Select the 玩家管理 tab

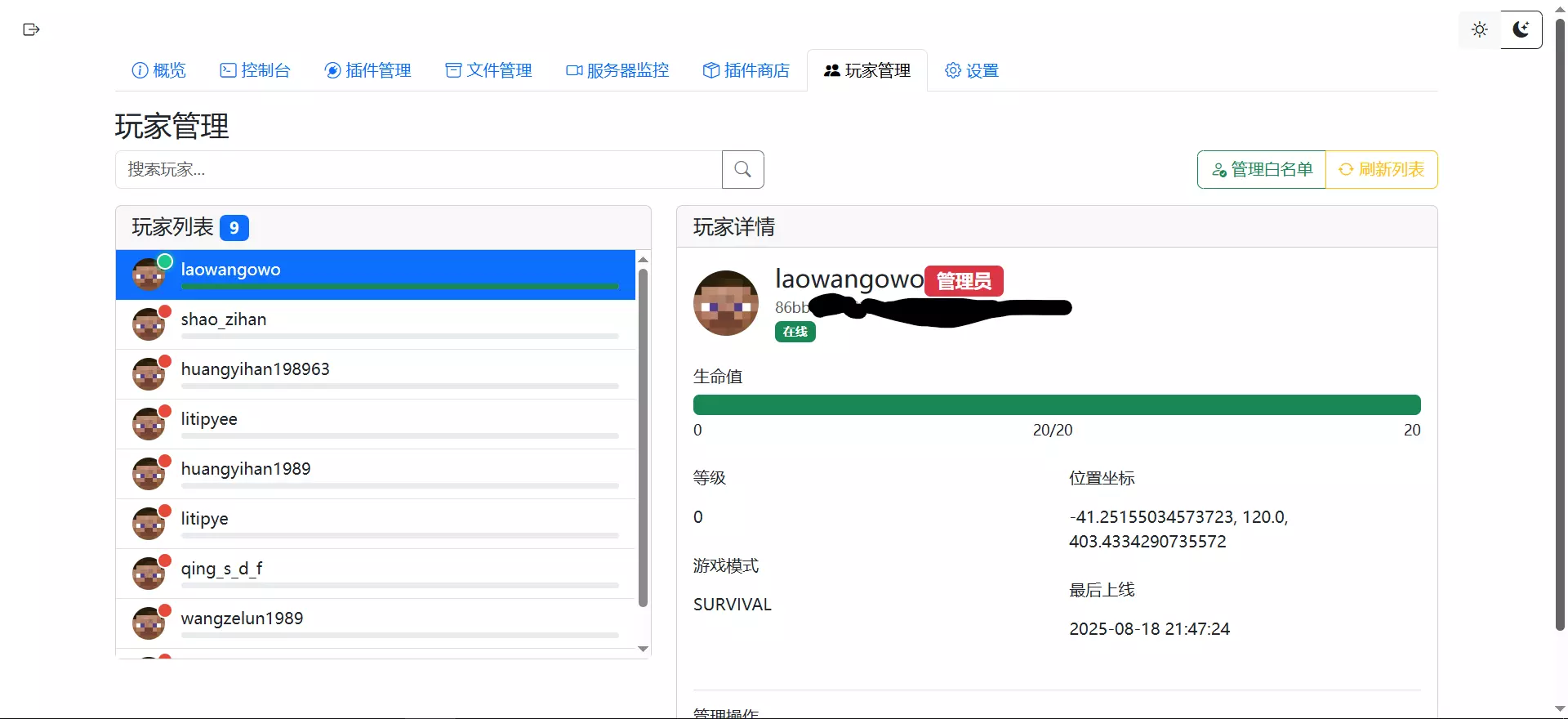pos(867,70)
